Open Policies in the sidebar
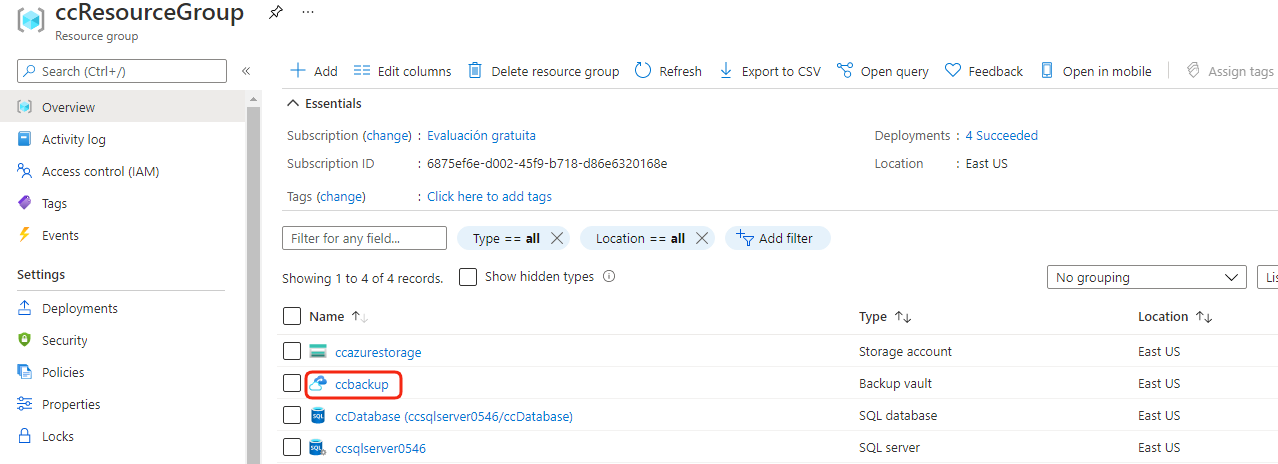Screen dimensions: 1278x464 coord(62,372)
